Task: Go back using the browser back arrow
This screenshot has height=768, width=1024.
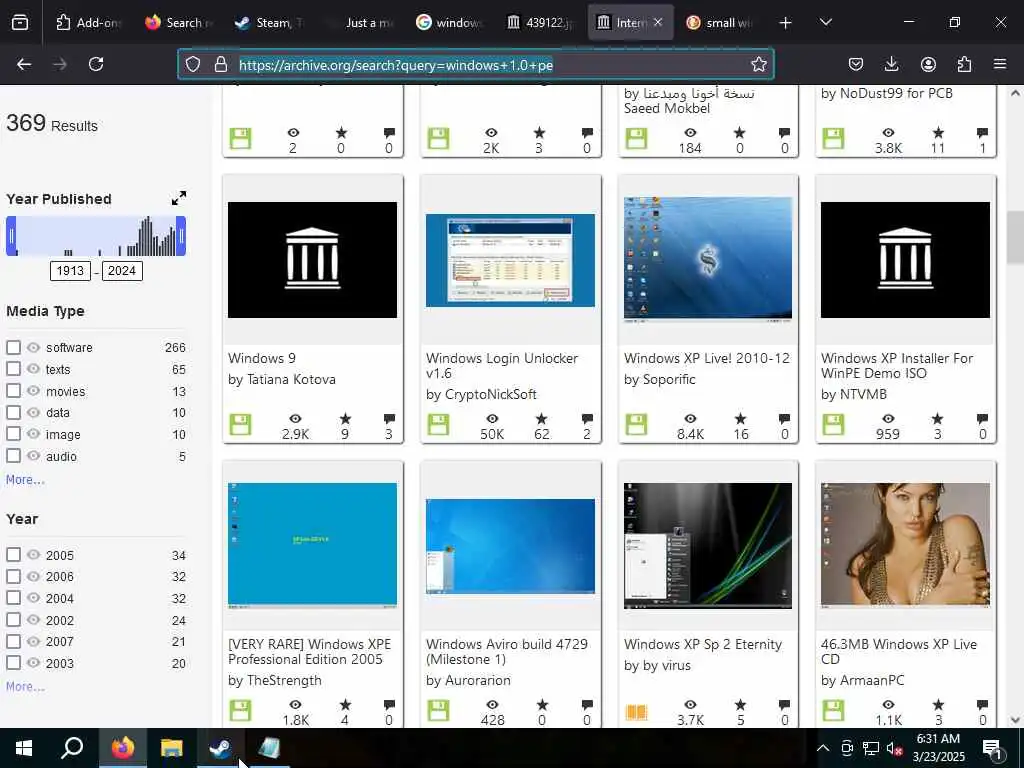Action: [x=24, y=64]
